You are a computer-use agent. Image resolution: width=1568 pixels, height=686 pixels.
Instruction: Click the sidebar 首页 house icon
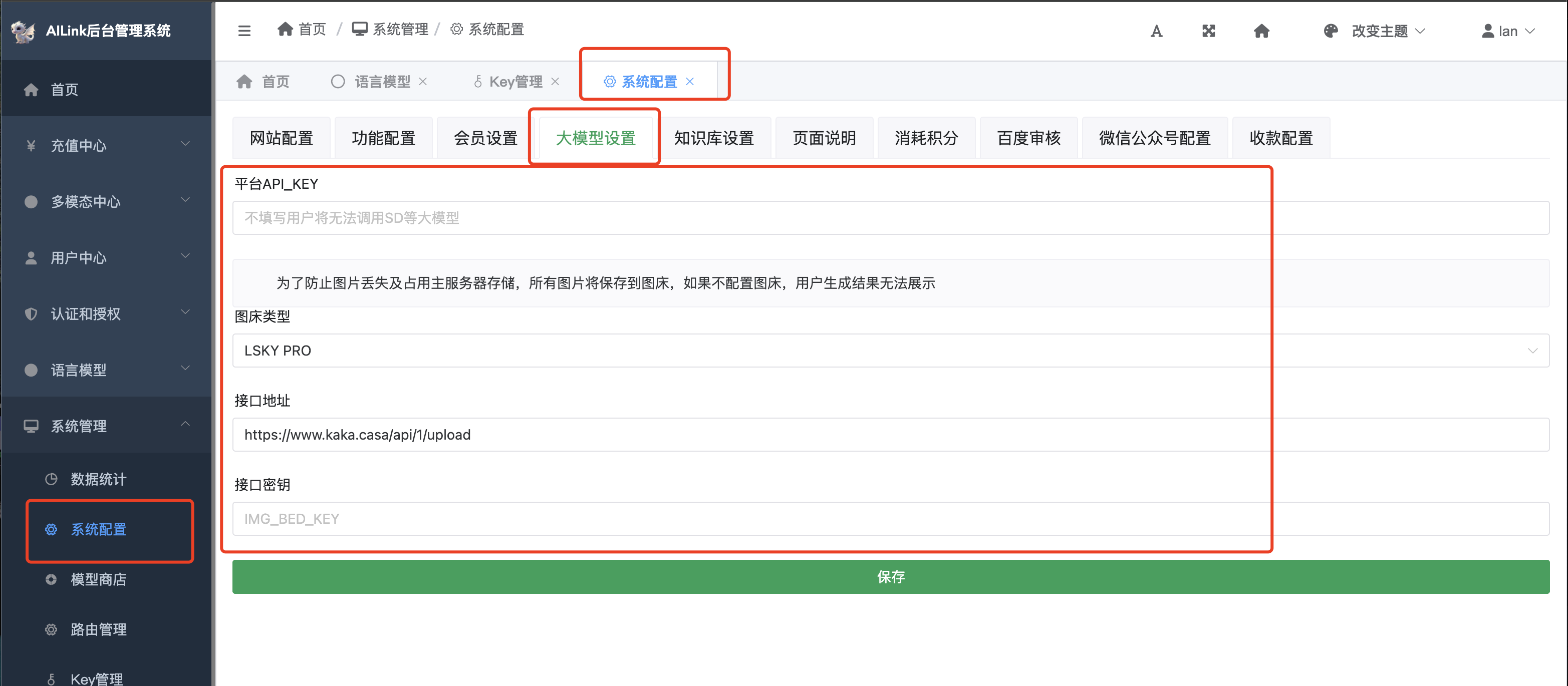tap(31, 90)
